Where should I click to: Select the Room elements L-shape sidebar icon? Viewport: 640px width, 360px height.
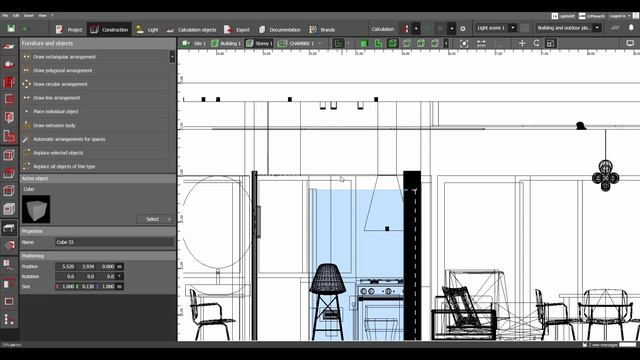(9, 136)
